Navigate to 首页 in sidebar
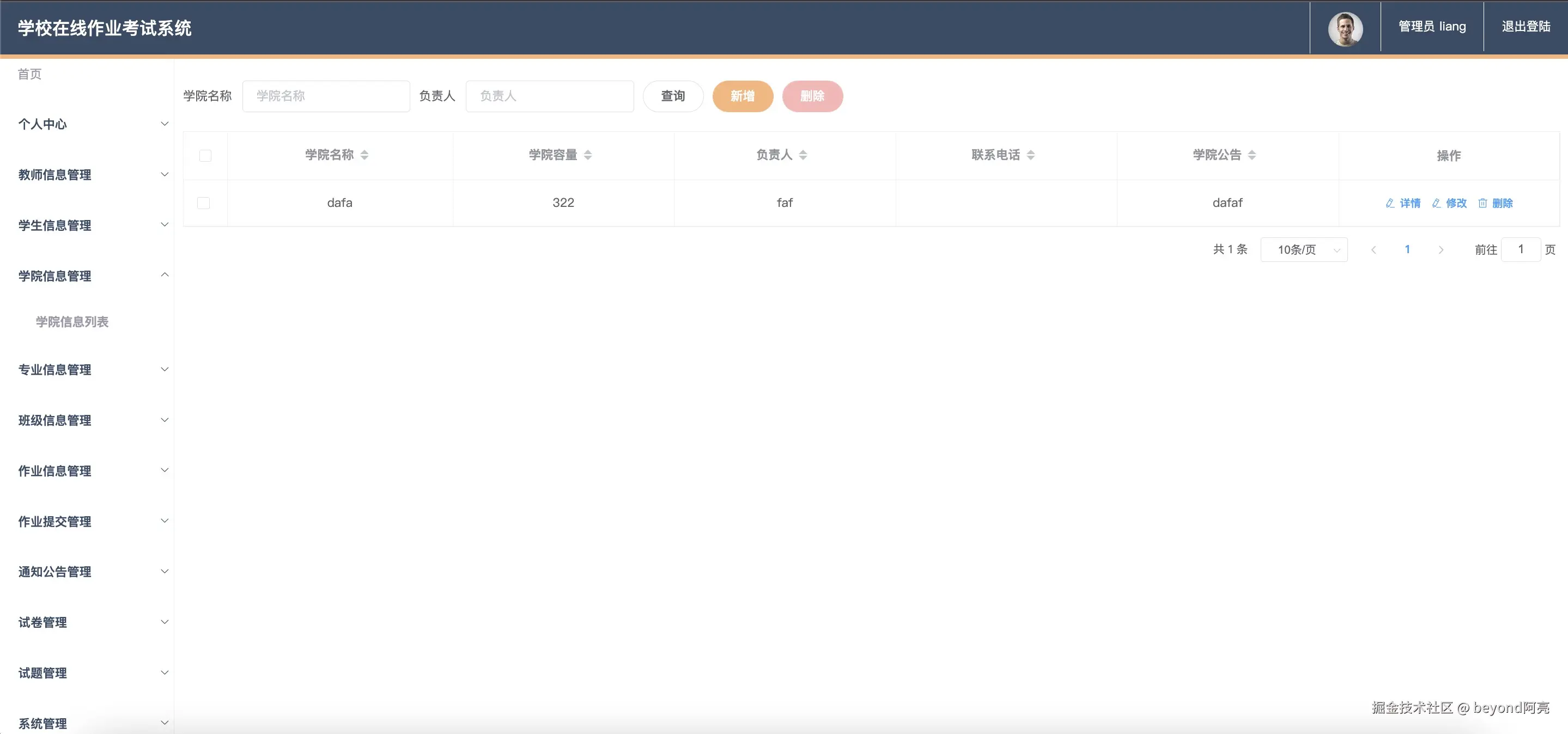Screen dimensions: 1568x734 coord(29,74)
